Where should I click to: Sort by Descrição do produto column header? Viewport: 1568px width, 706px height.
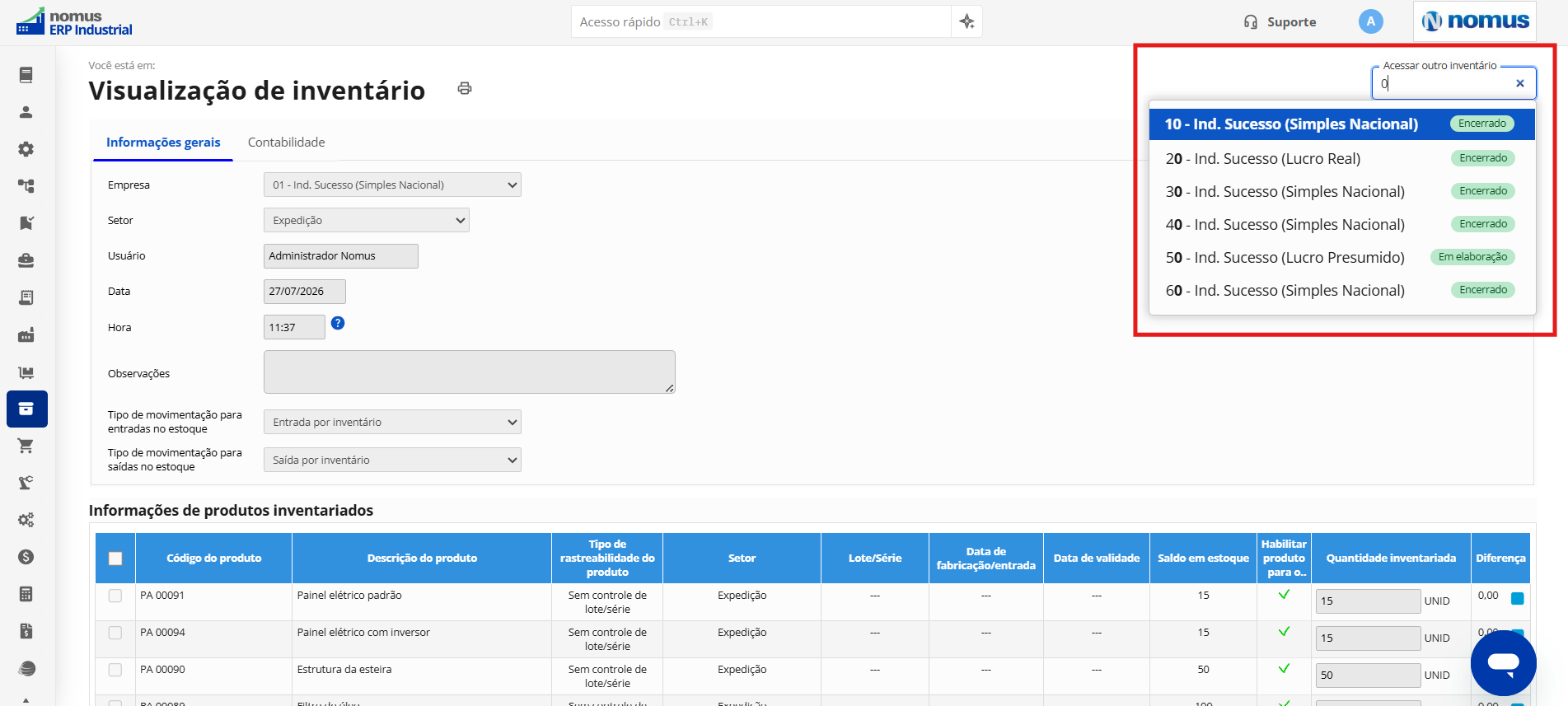click(422, 558)
